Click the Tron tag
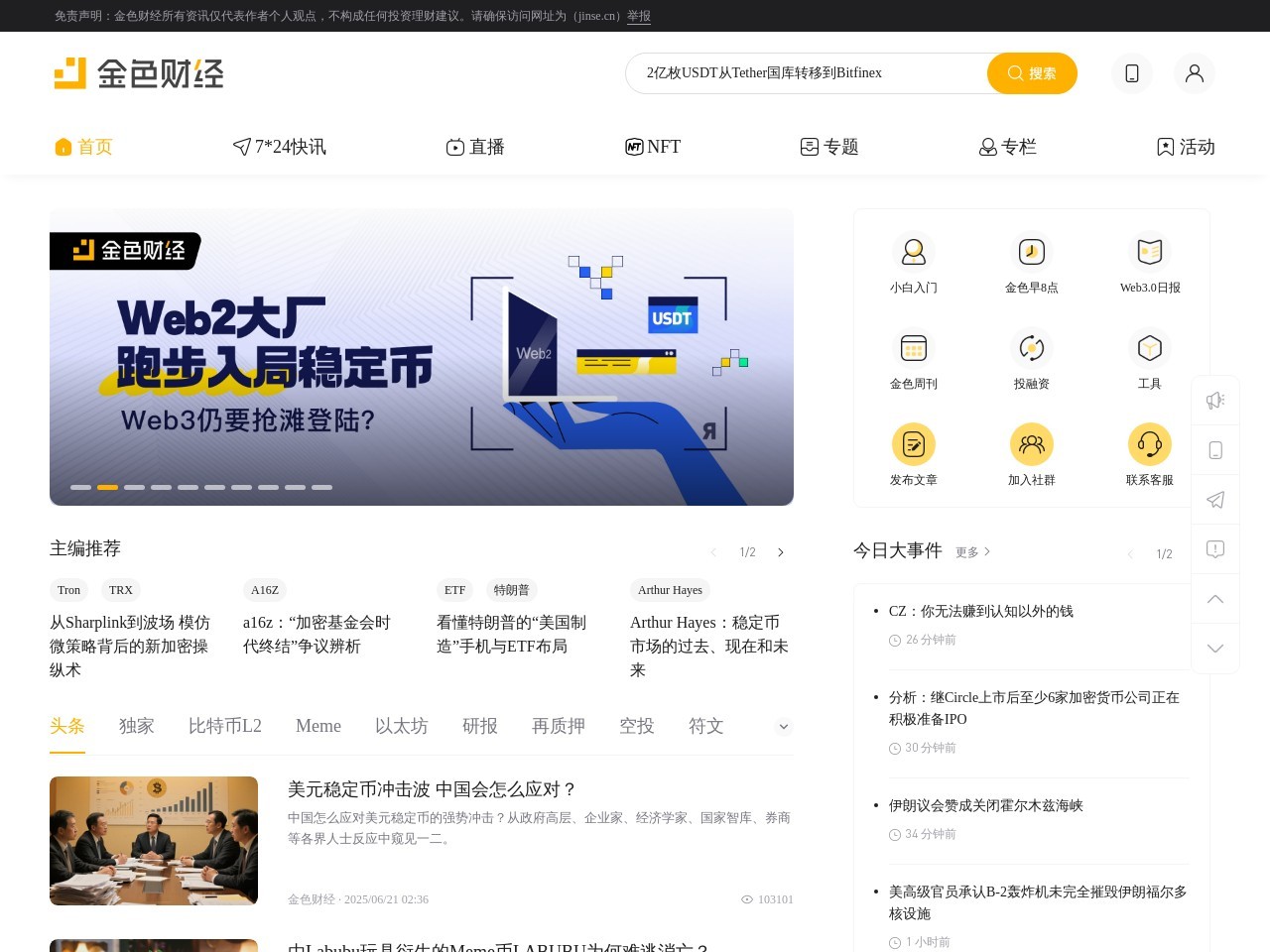Viewport: 1270px width, 952px height. pyautogui.click(x=68, y=590)
